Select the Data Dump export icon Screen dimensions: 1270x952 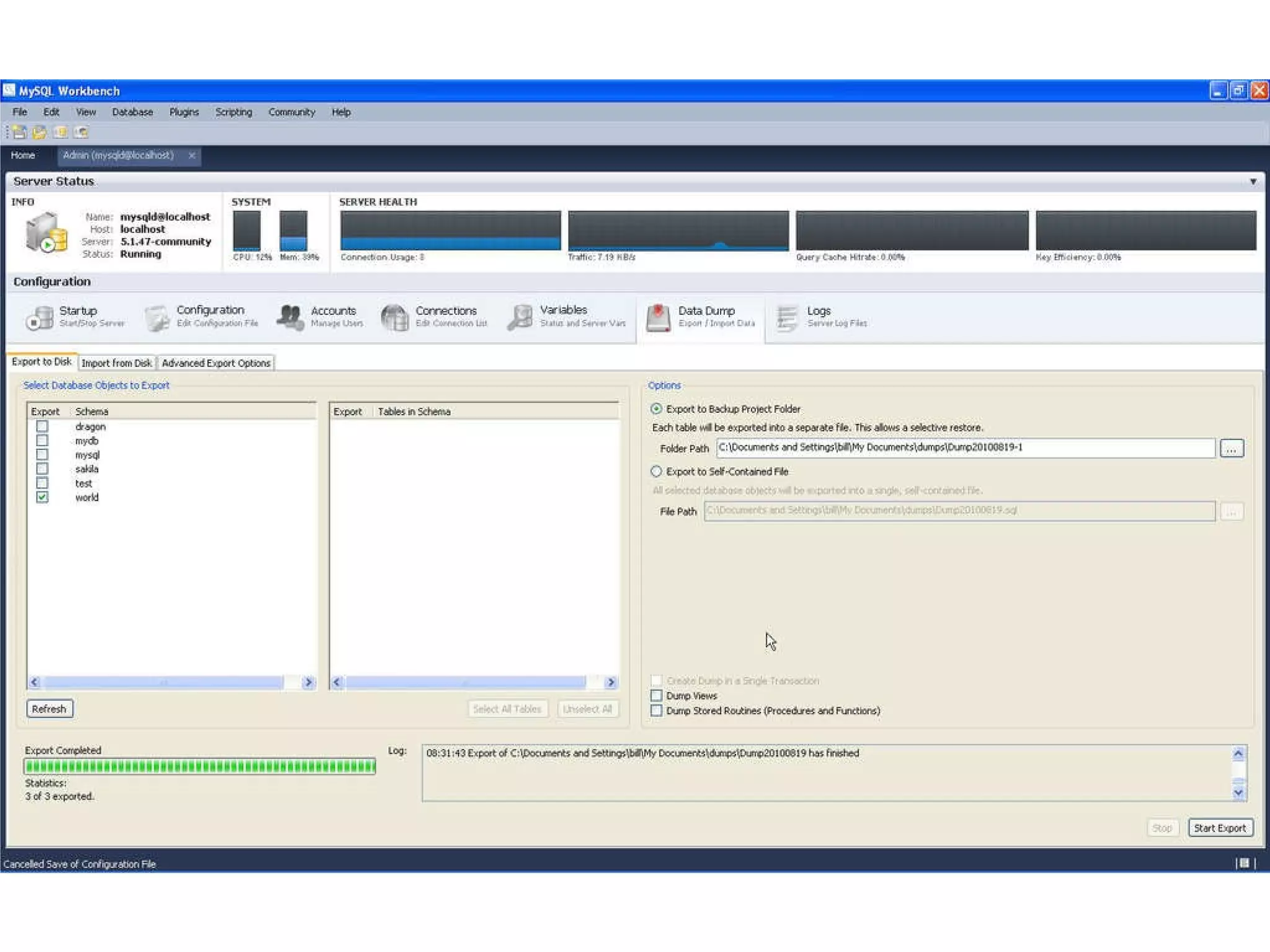pyautogui.click(x=658, y=317)
